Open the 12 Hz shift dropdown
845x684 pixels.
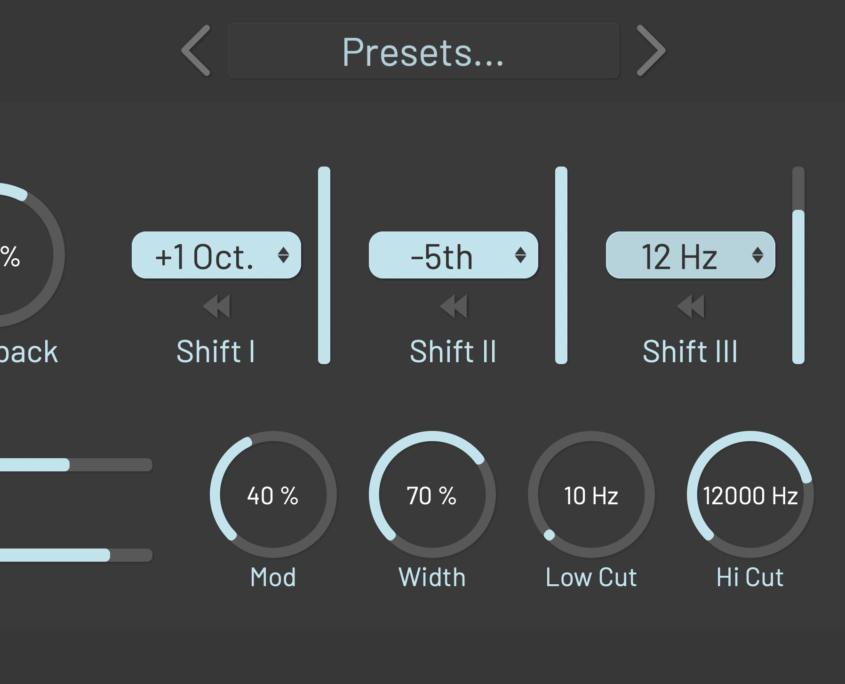tap(690, 256)
